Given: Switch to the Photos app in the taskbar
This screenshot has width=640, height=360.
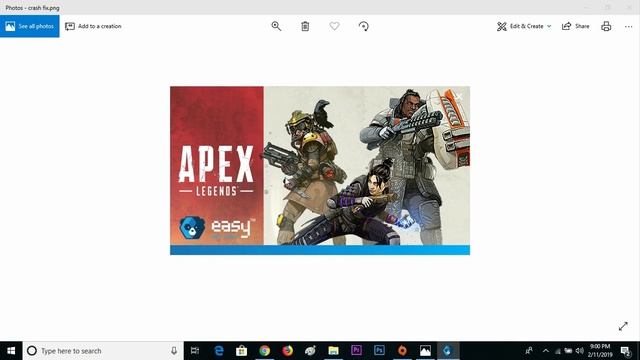Looking at the screenshot, I should click(x=425, y=351).
